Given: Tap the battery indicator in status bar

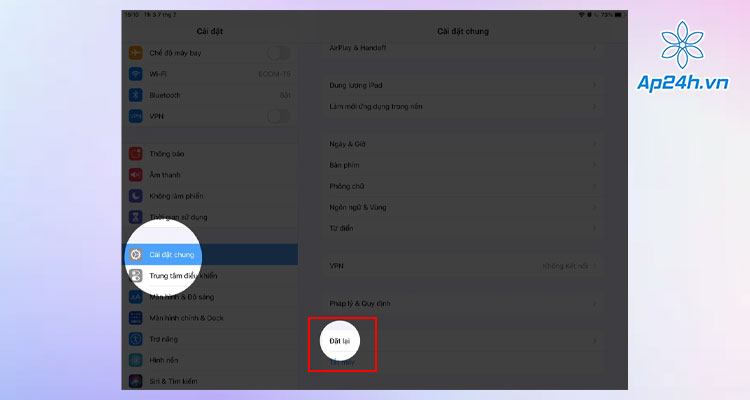Looking at the screenshot, I should pyautogui.click(x=618, y=15).
